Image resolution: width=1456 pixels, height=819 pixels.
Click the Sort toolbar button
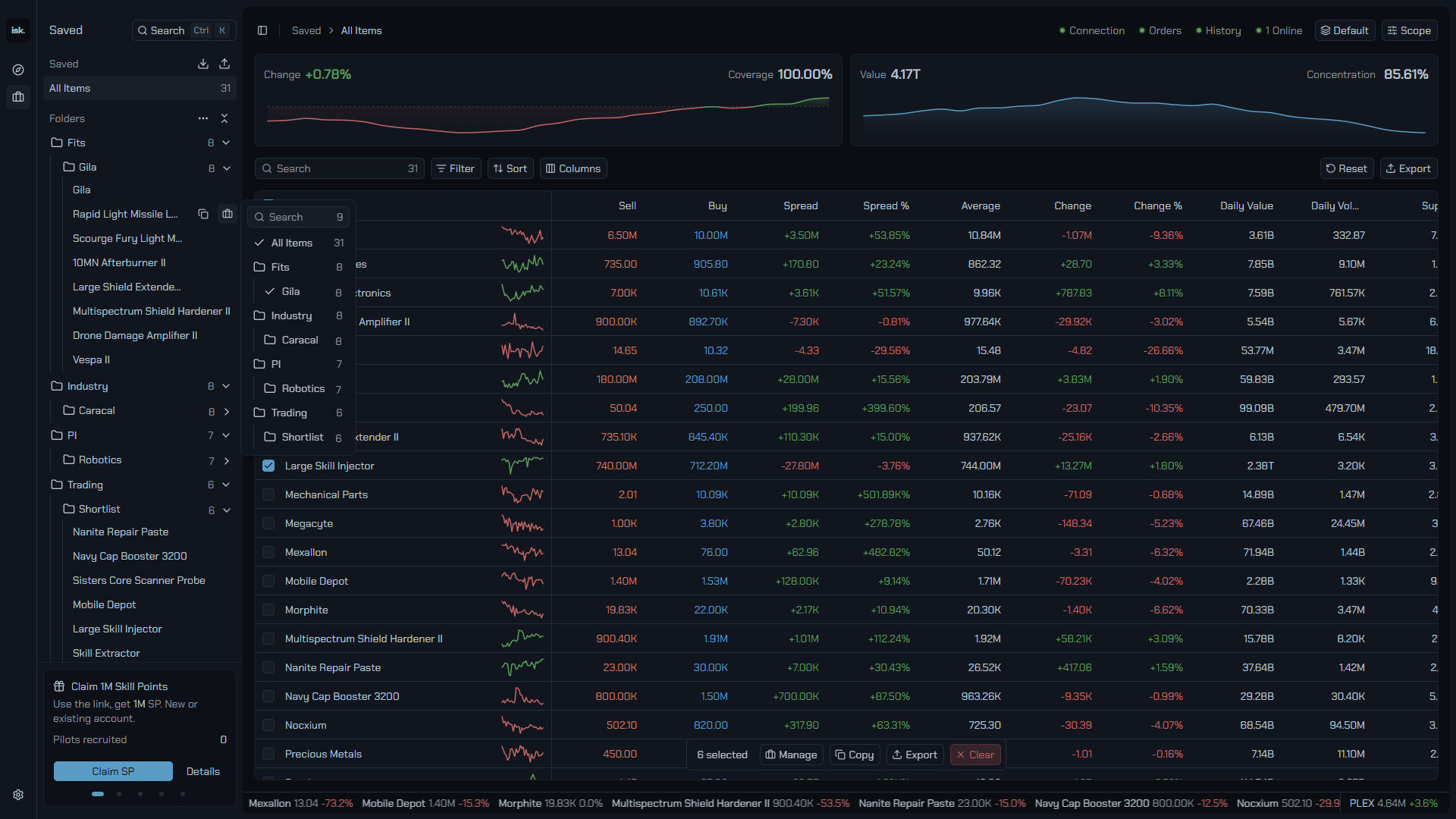tap(510, 168)
